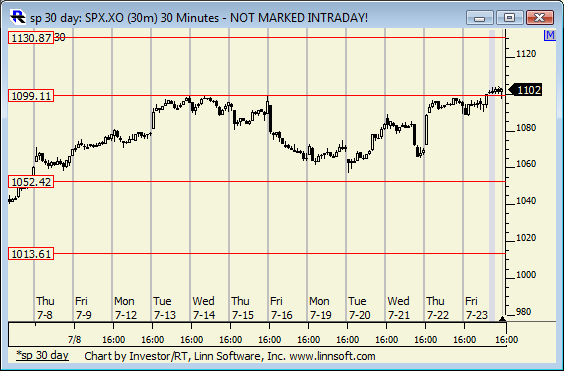The height and width of the screenshot is (371, 564).
Task: Click the Mon 7-12 date label
Action: [x=126, y=308]
